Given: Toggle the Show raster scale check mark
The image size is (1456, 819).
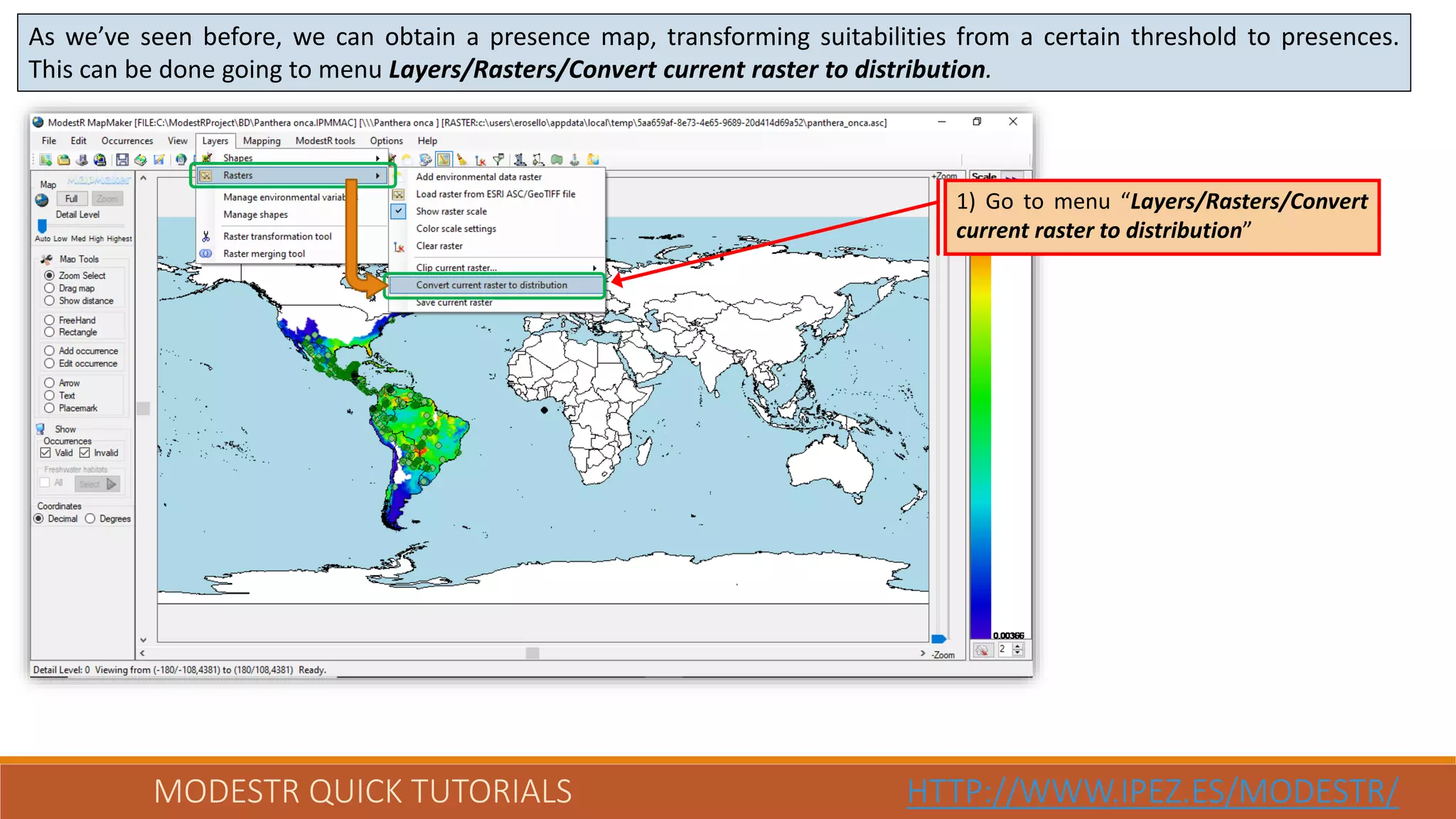Looking at the screenshot, I should pos(399,211).
